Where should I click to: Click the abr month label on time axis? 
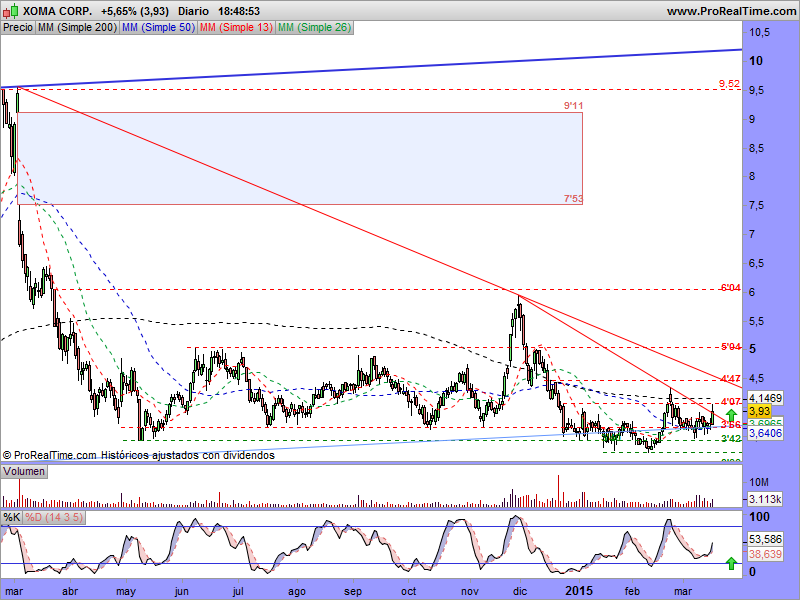(70, 592)
